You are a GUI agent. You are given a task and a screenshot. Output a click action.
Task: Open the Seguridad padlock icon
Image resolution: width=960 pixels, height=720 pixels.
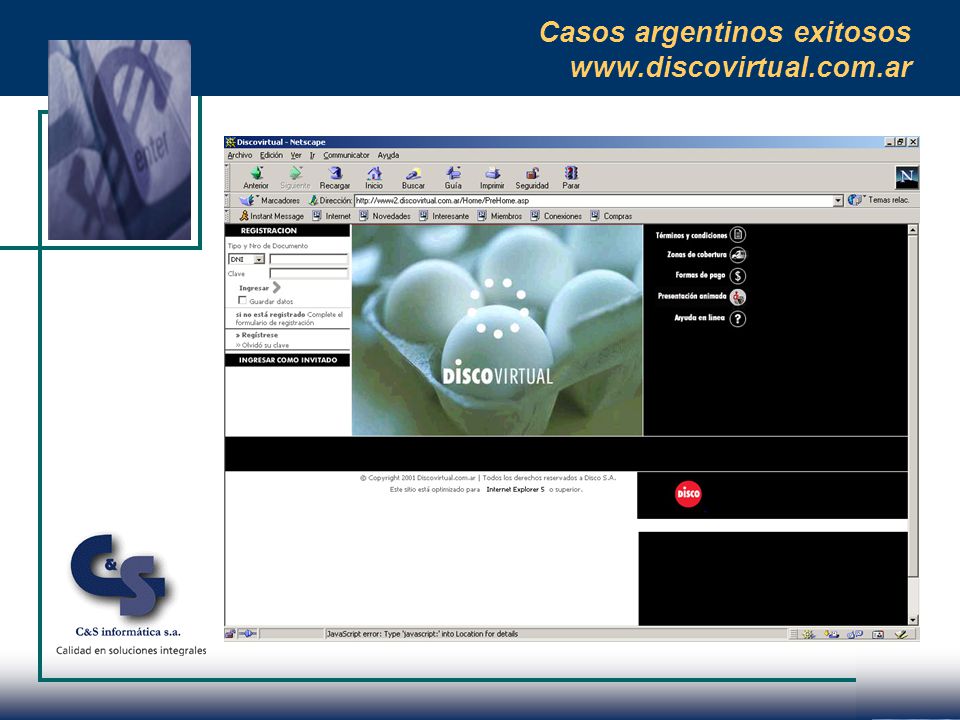532,178
